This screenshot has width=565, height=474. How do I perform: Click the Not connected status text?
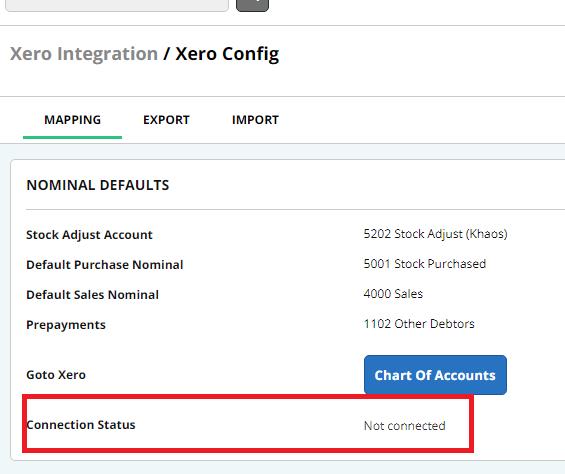point(405,426)
